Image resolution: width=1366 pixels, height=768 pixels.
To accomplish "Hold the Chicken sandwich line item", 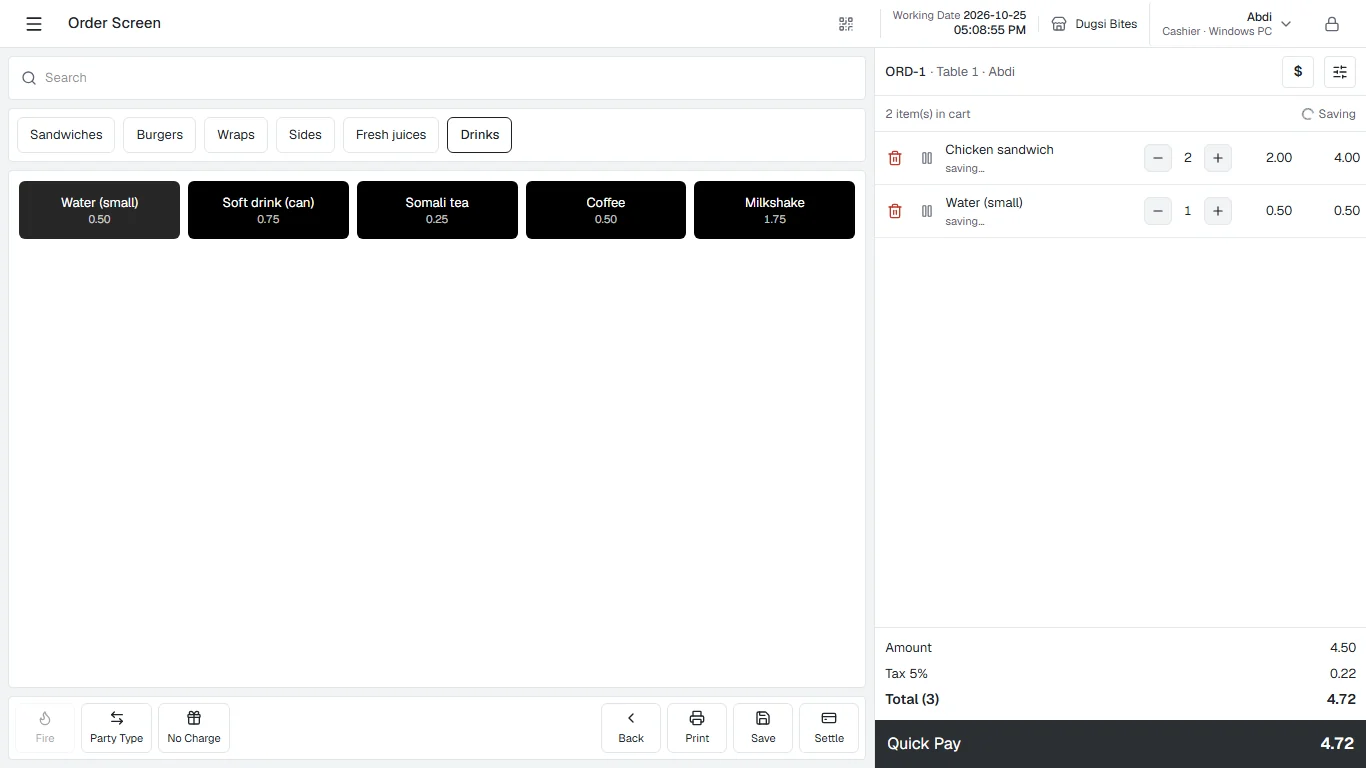I will 927,158.
